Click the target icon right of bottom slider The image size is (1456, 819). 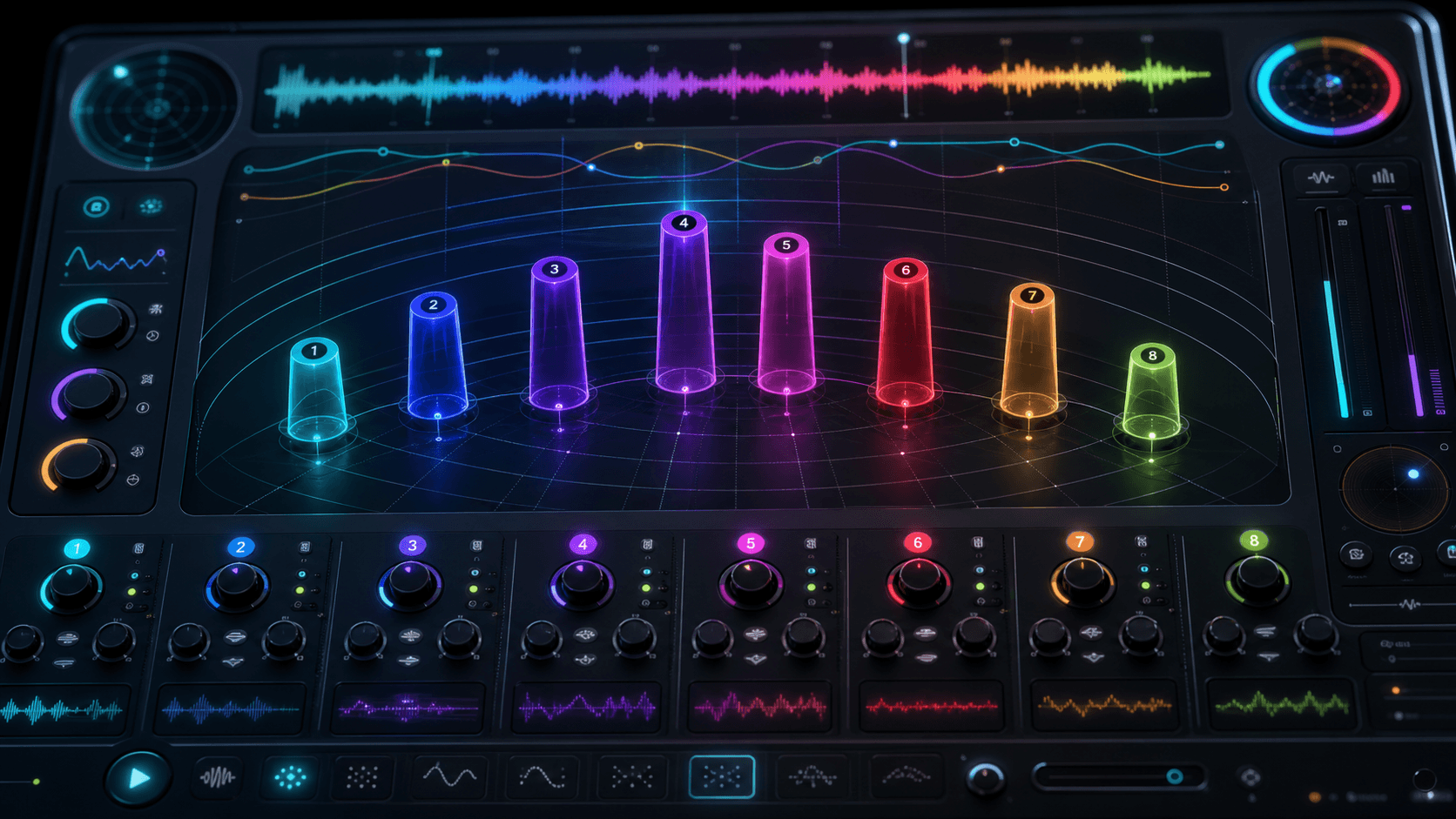1250,776
